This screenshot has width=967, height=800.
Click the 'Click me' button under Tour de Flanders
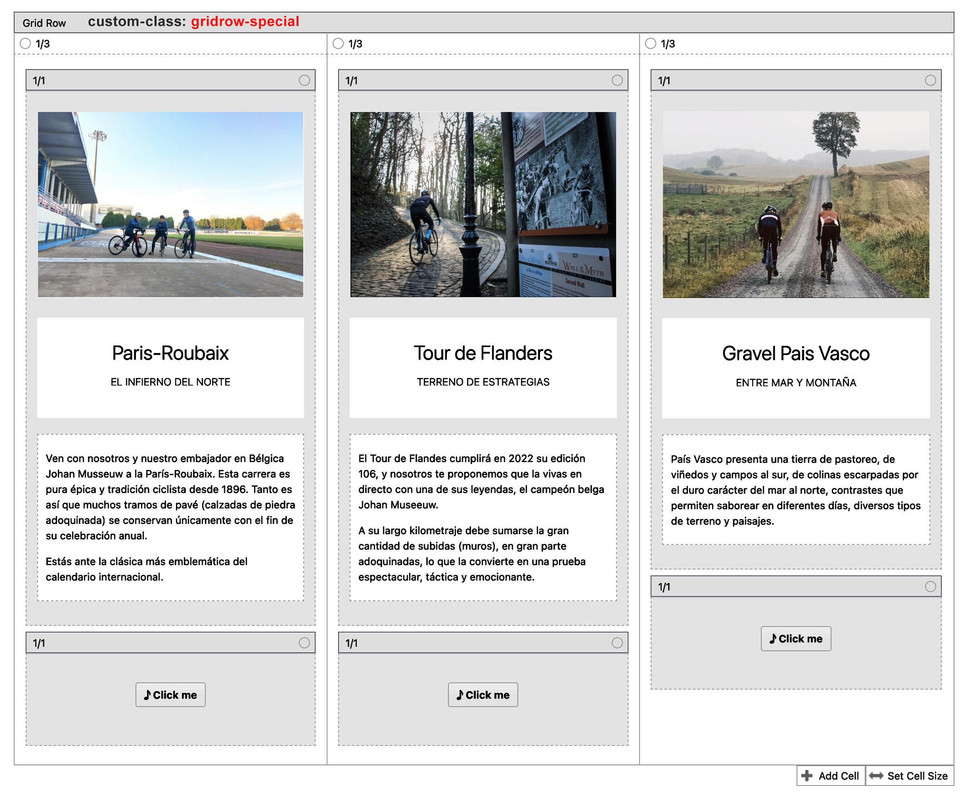click(483, 695)
